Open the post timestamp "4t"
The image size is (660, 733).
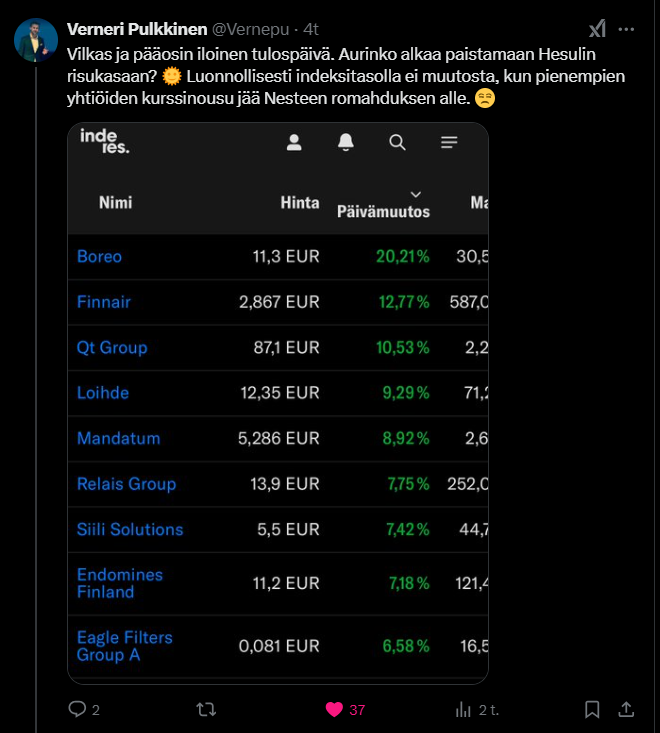[x=310, y=28]
